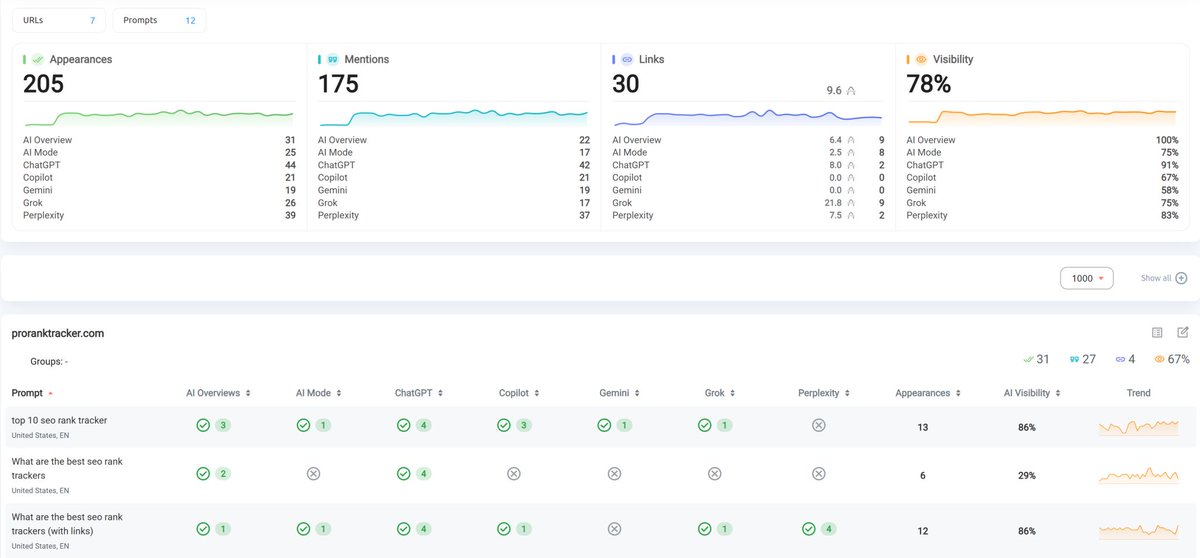Click the quote icon next to 27

(x=1075, y=359)
